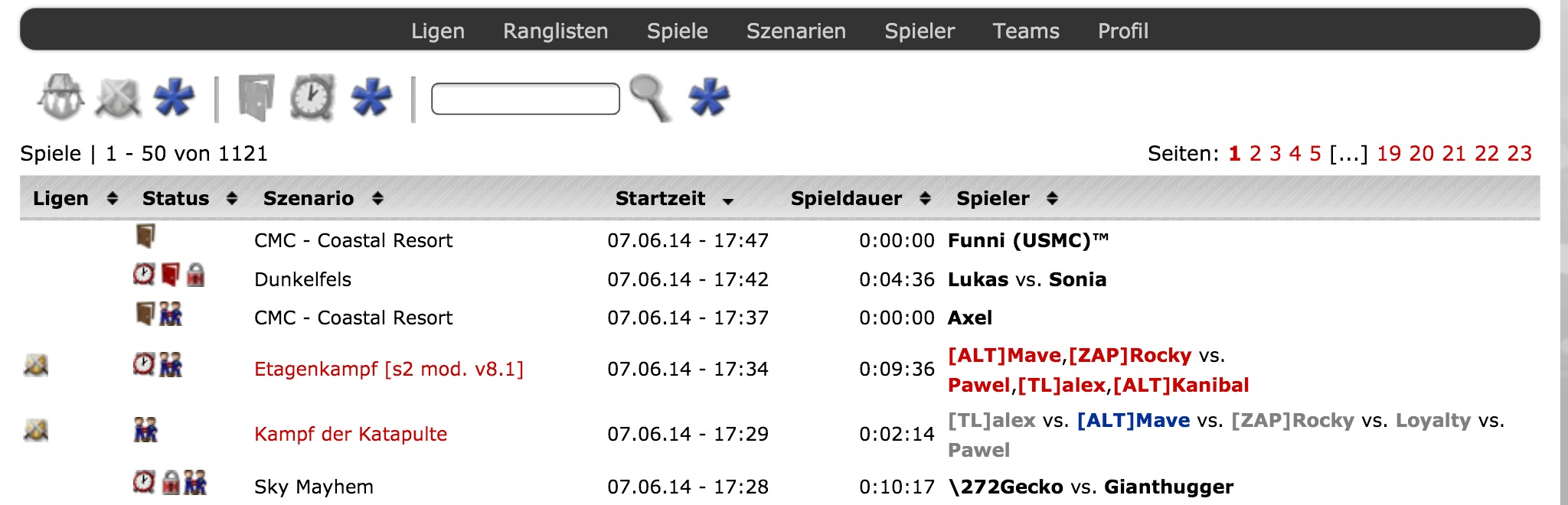Open the Ranglisten menu item
Screen dimensions: 1568x505
tap(555, 31)
